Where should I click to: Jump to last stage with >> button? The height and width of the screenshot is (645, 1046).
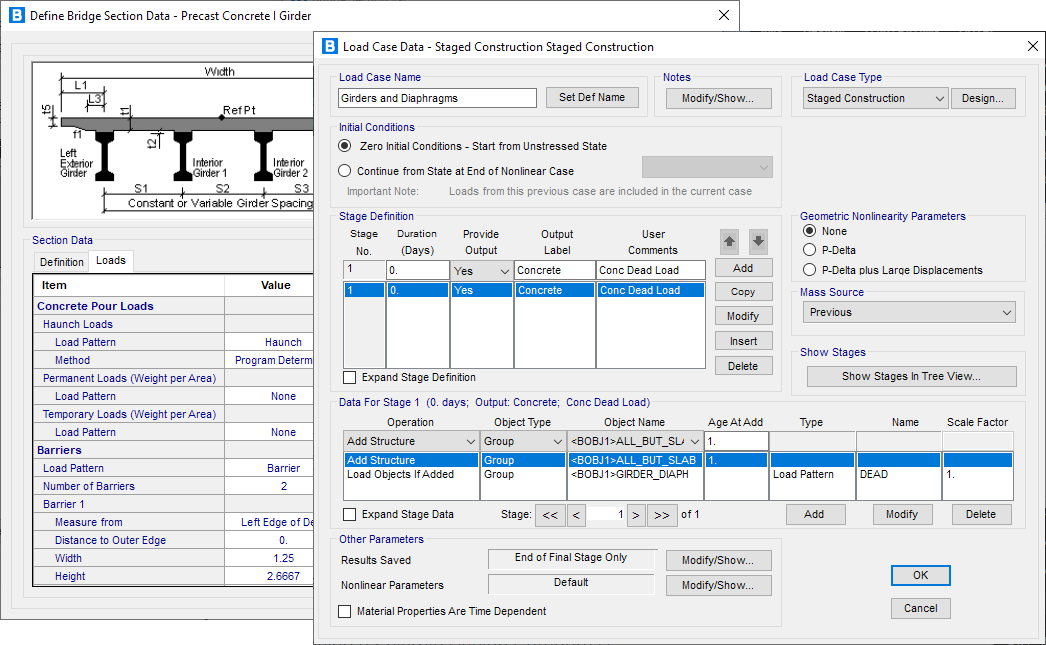661,515
